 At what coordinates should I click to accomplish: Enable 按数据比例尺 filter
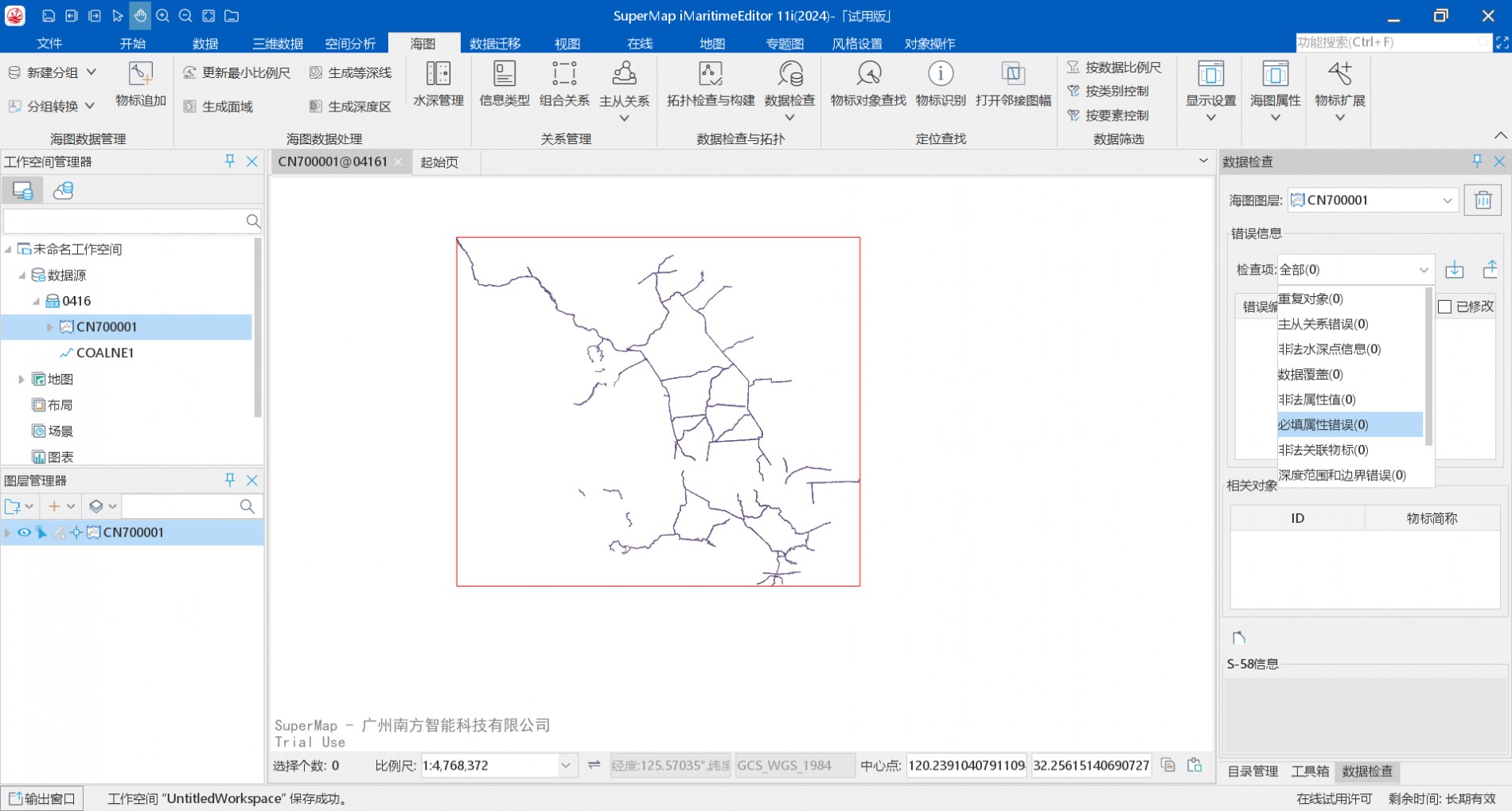1113,68
